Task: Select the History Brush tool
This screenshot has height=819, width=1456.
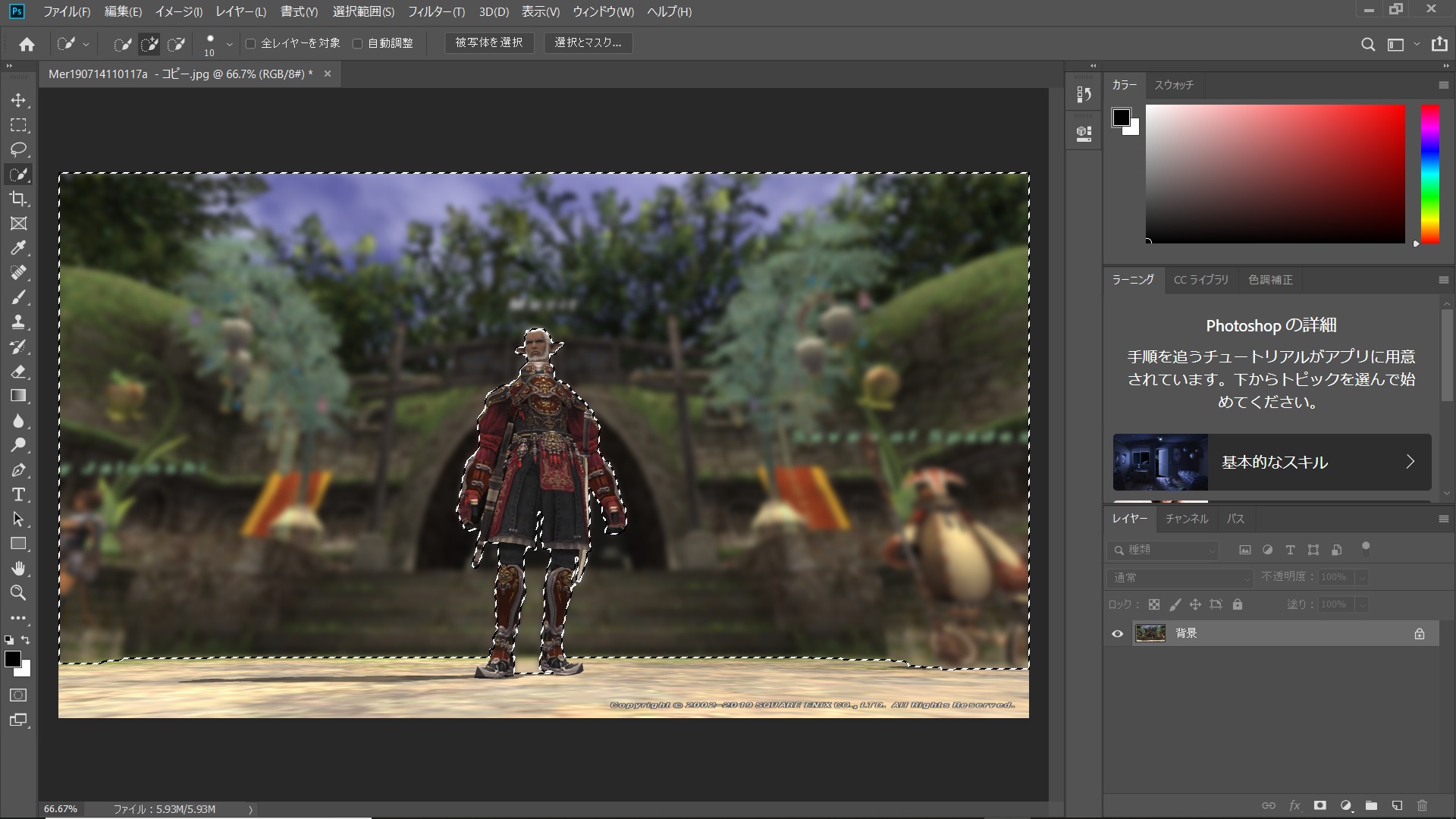Action: click(18, 347)
